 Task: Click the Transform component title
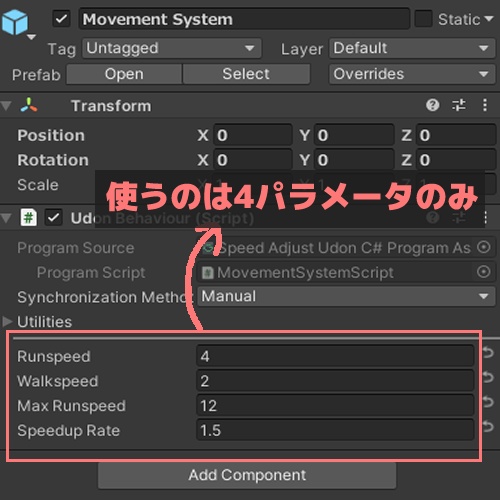point(111,106)
